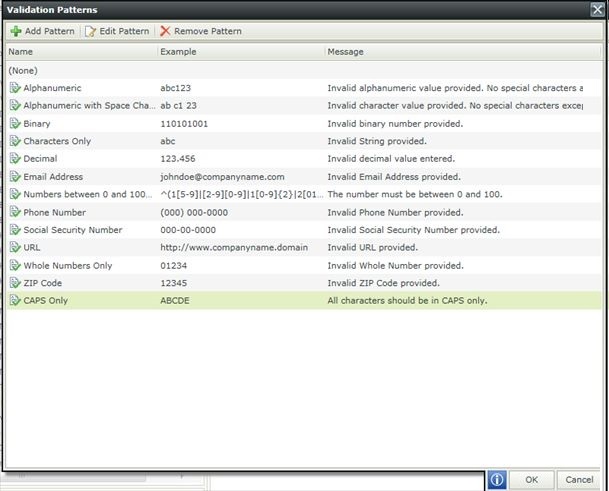The image size is (609, 491).
Task: Select Numbers between 0 and 100 name
Action: tap(88, 194)
